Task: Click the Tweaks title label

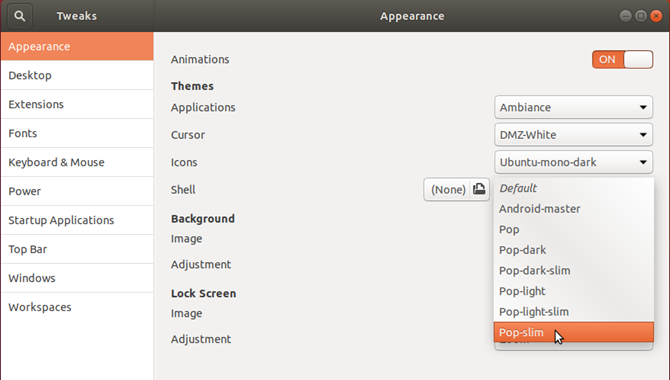Action: [x=77, y=16]
